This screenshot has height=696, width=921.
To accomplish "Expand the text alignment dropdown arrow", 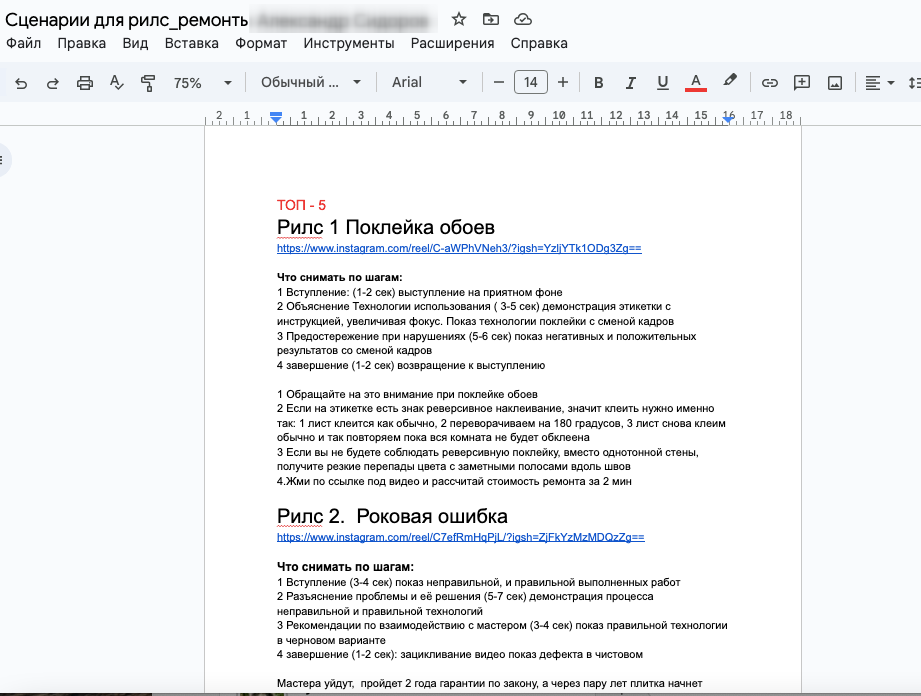I will click(x=891, y=83).
